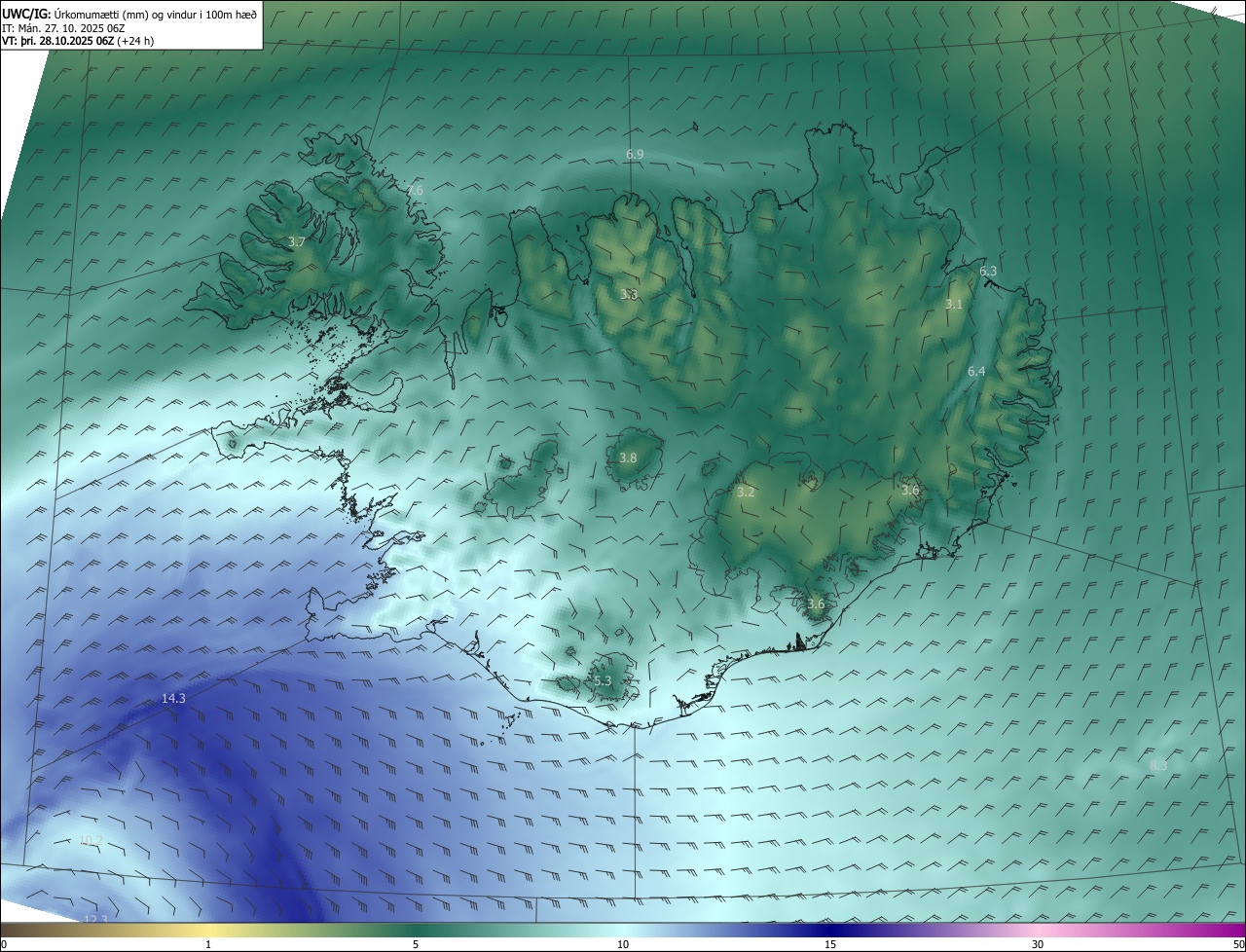This screenshot has width=1246, height=952.
Task: Click the 14.3 precipitation value label
Action: [173, 698]
